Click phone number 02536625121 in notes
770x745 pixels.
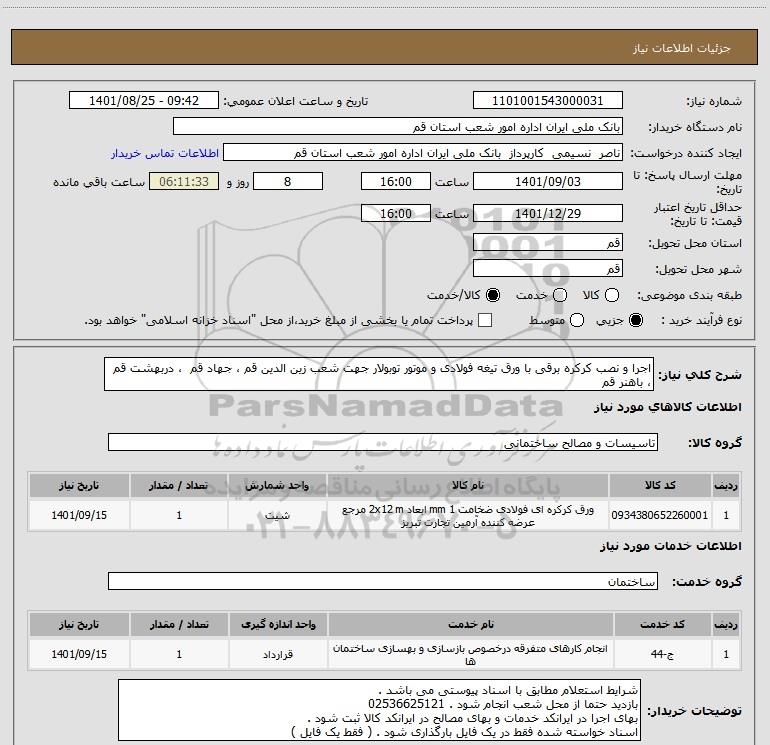pos(406,704)
